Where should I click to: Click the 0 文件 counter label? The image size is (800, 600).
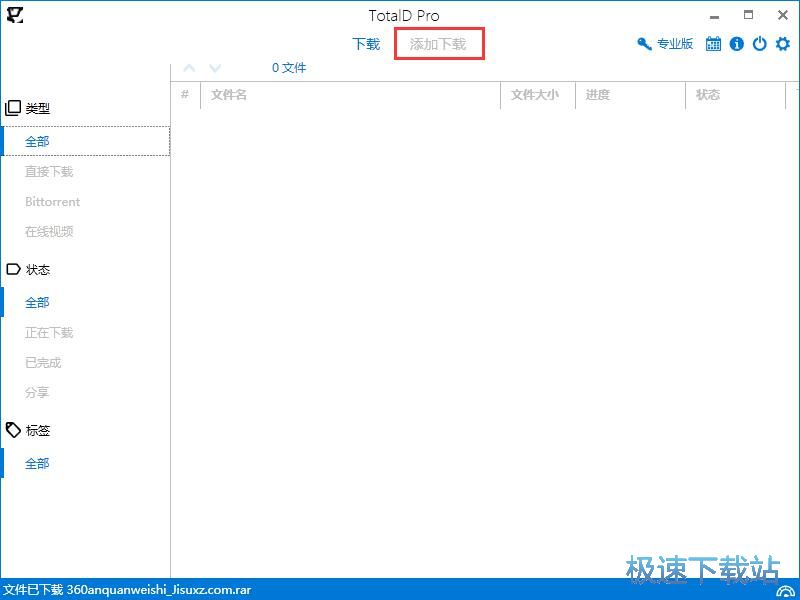pos(289,68)
